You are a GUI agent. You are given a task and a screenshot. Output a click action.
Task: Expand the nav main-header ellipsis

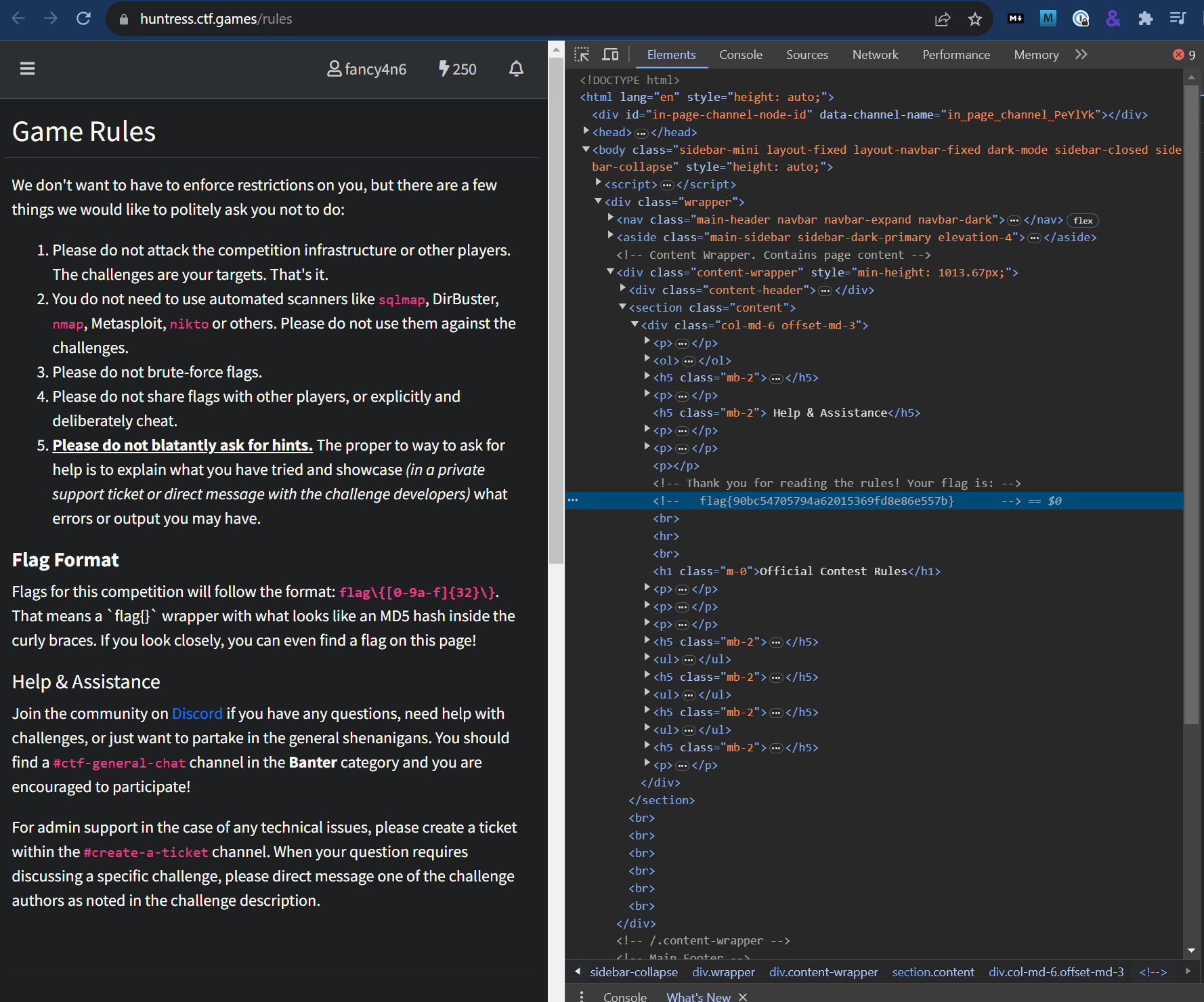tap(1014, 220)
